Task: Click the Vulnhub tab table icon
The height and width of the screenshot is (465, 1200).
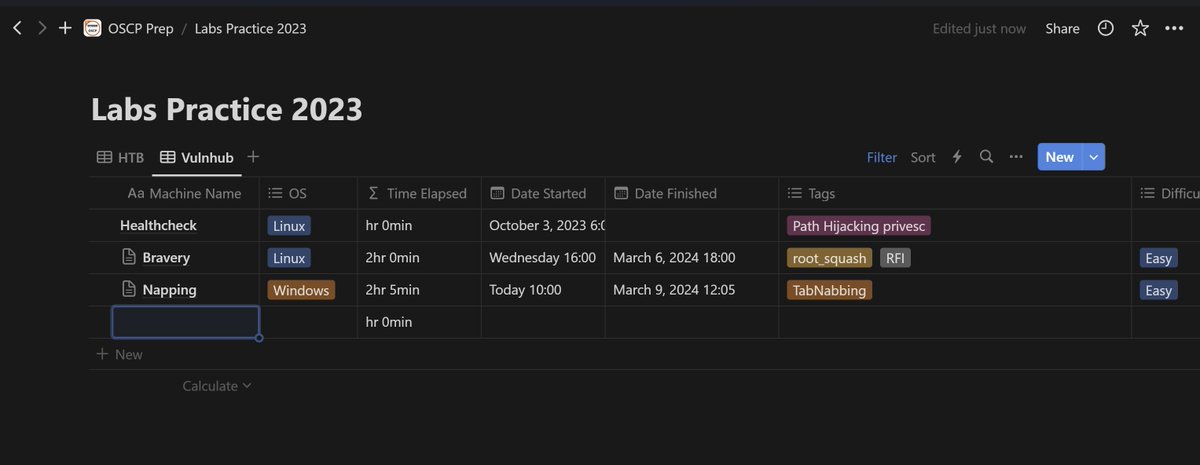Action: (x=168, y=157)
